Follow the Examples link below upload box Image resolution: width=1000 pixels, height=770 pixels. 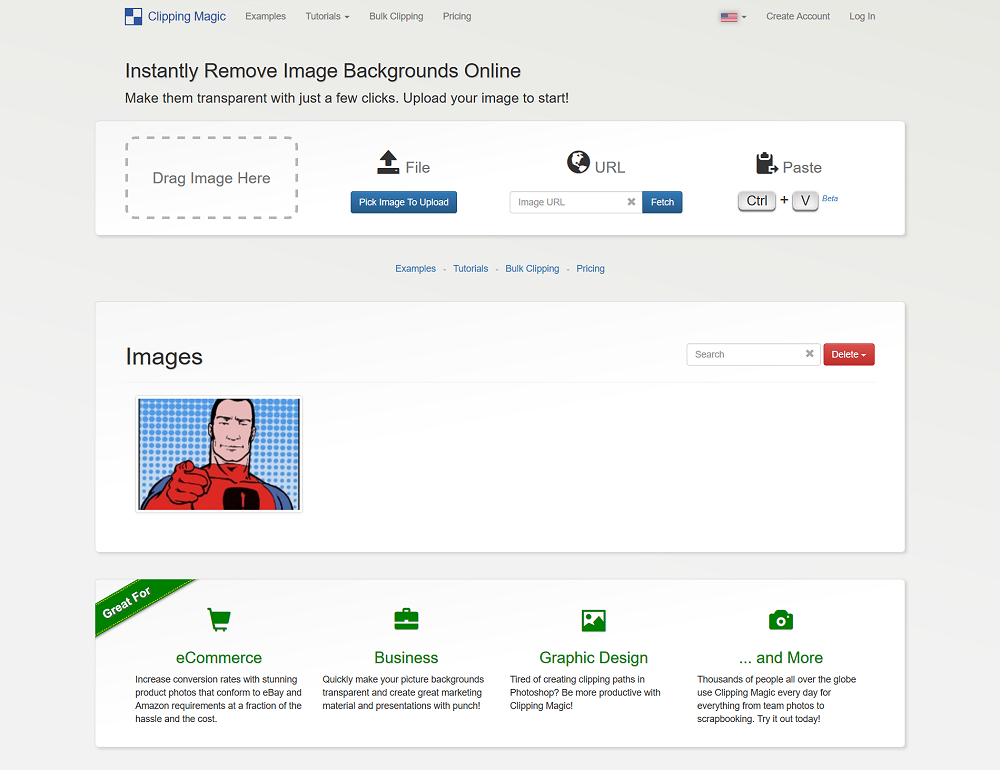coord(416,269)
